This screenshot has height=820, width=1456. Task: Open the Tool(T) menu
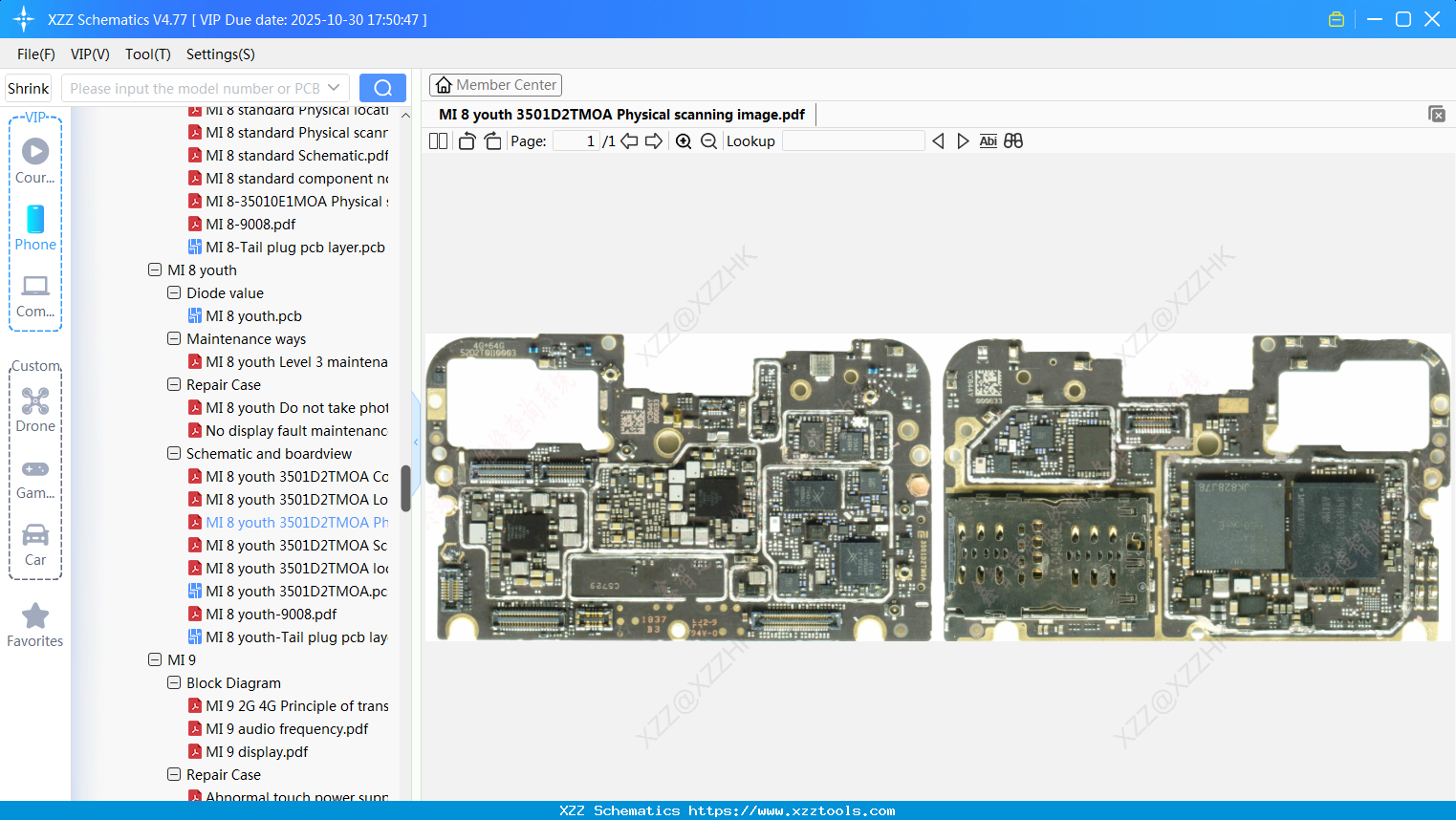pyautogui.click(x=147, y=54)
